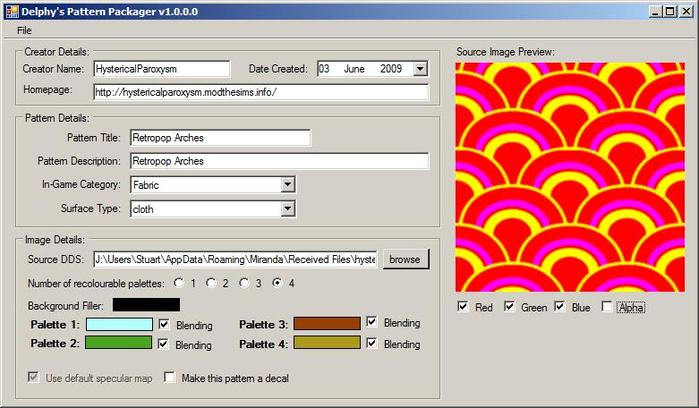Select 1 recolourable palette radio button
The image size is (699, 408).
[x=179, y=283]
